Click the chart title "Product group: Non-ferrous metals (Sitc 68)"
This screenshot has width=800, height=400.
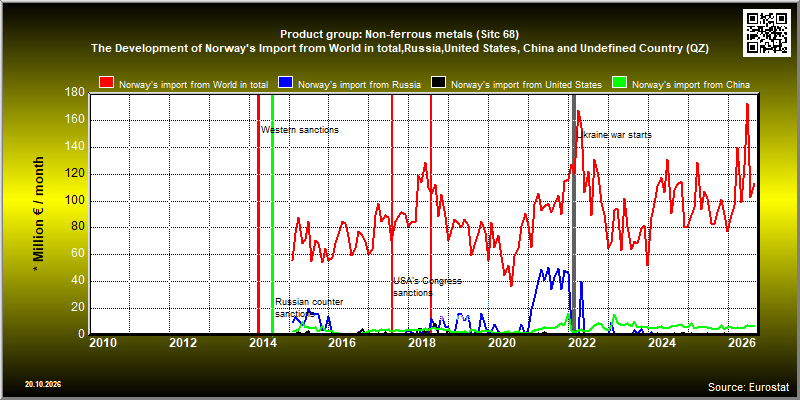click(399, 35)
